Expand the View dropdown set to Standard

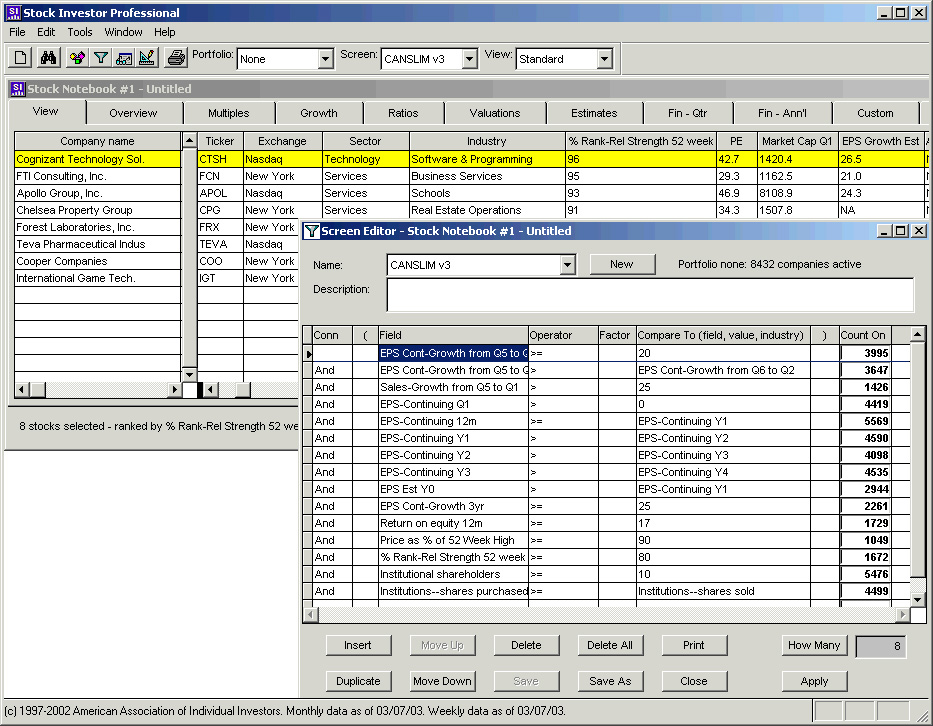tap(604, 60)
